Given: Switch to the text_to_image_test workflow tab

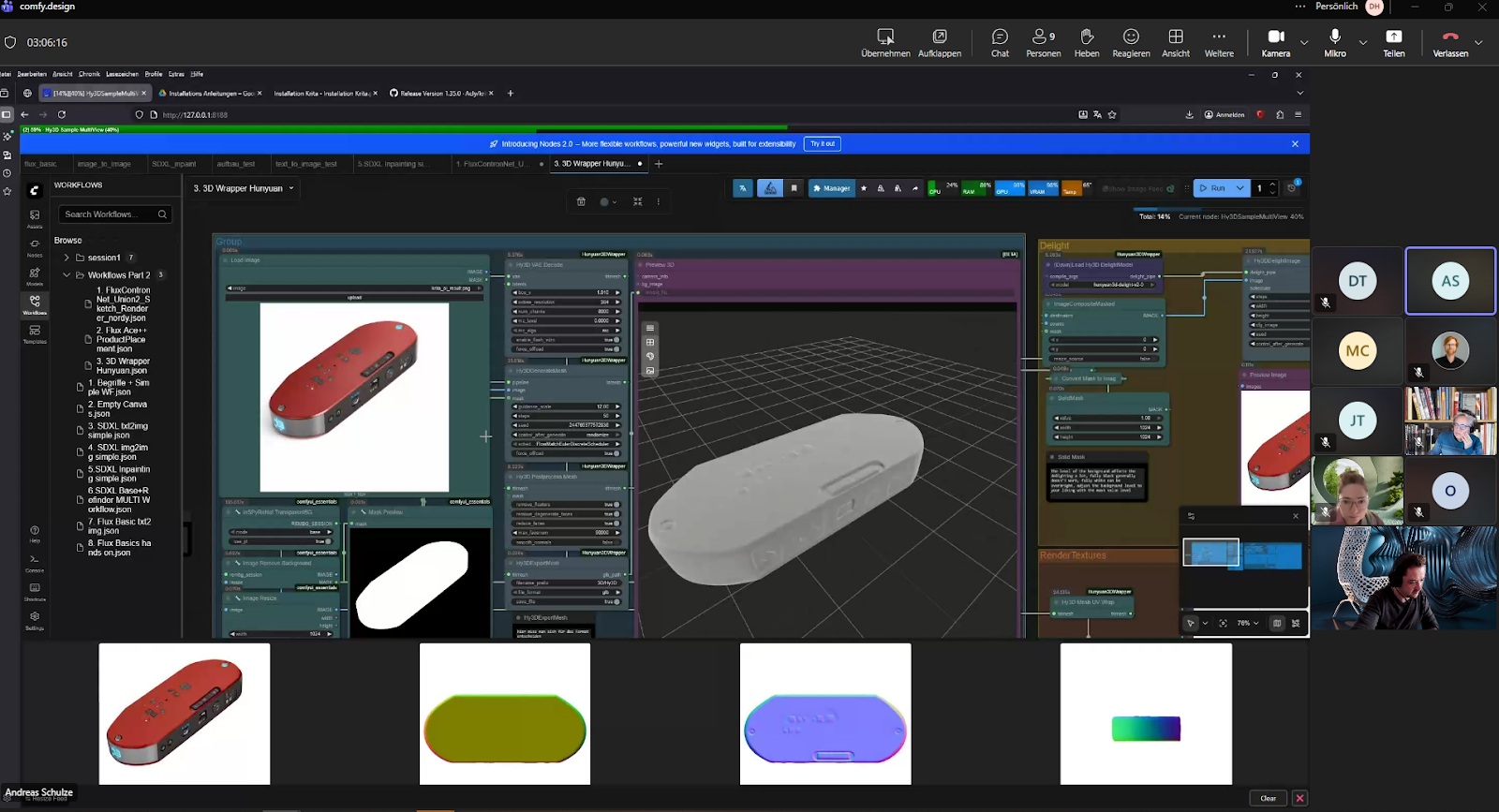Looking at the screenshot, I should coord(305,164).
